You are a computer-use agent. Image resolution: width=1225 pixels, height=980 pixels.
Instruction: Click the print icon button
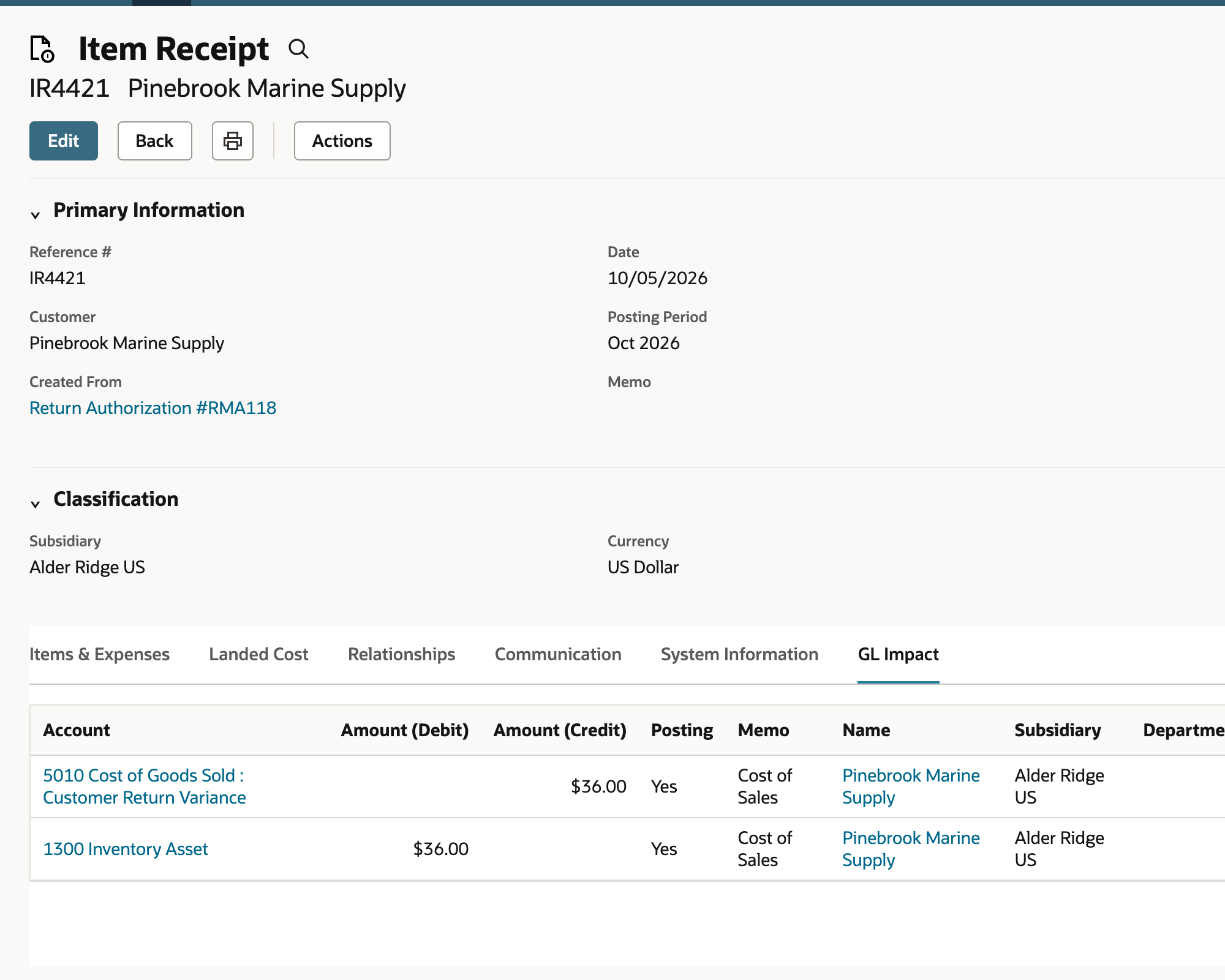click(x=233, y=141)
